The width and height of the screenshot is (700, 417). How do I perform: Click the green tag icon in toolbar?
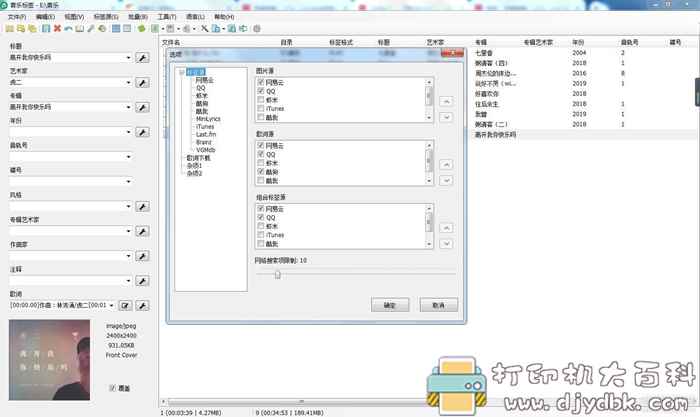pos(142,29)
